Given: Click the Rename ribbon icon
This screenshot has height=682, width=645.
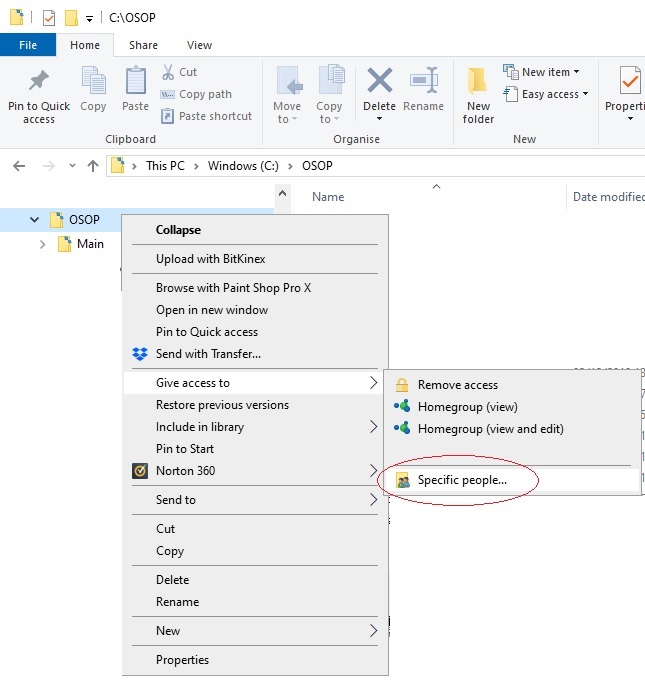Looking at the screenshot, I should click(424, 80).
